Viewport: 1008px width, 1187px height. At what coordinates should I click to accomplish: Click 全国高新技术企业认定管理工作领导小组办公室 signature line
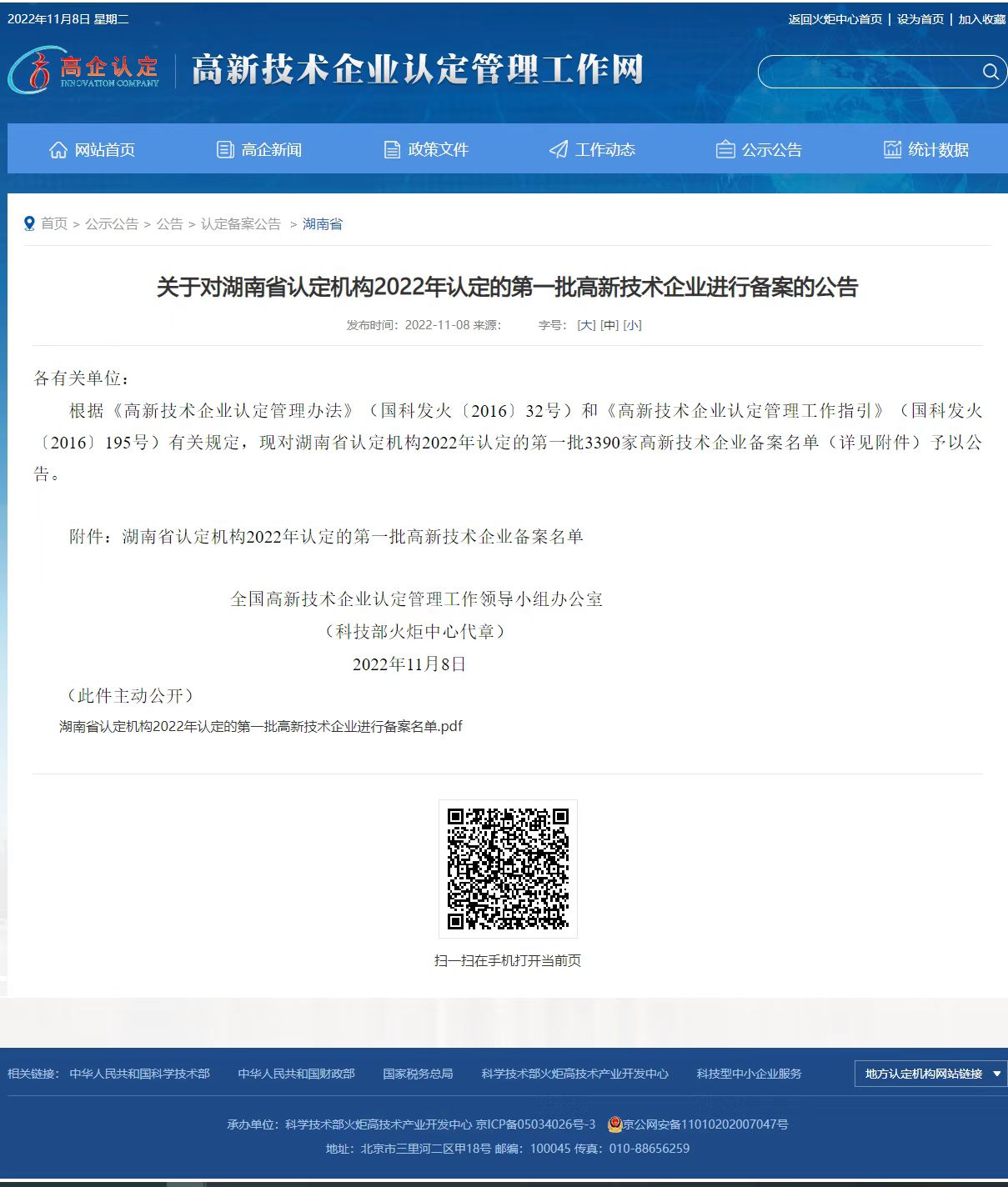[x=416, y=599]
